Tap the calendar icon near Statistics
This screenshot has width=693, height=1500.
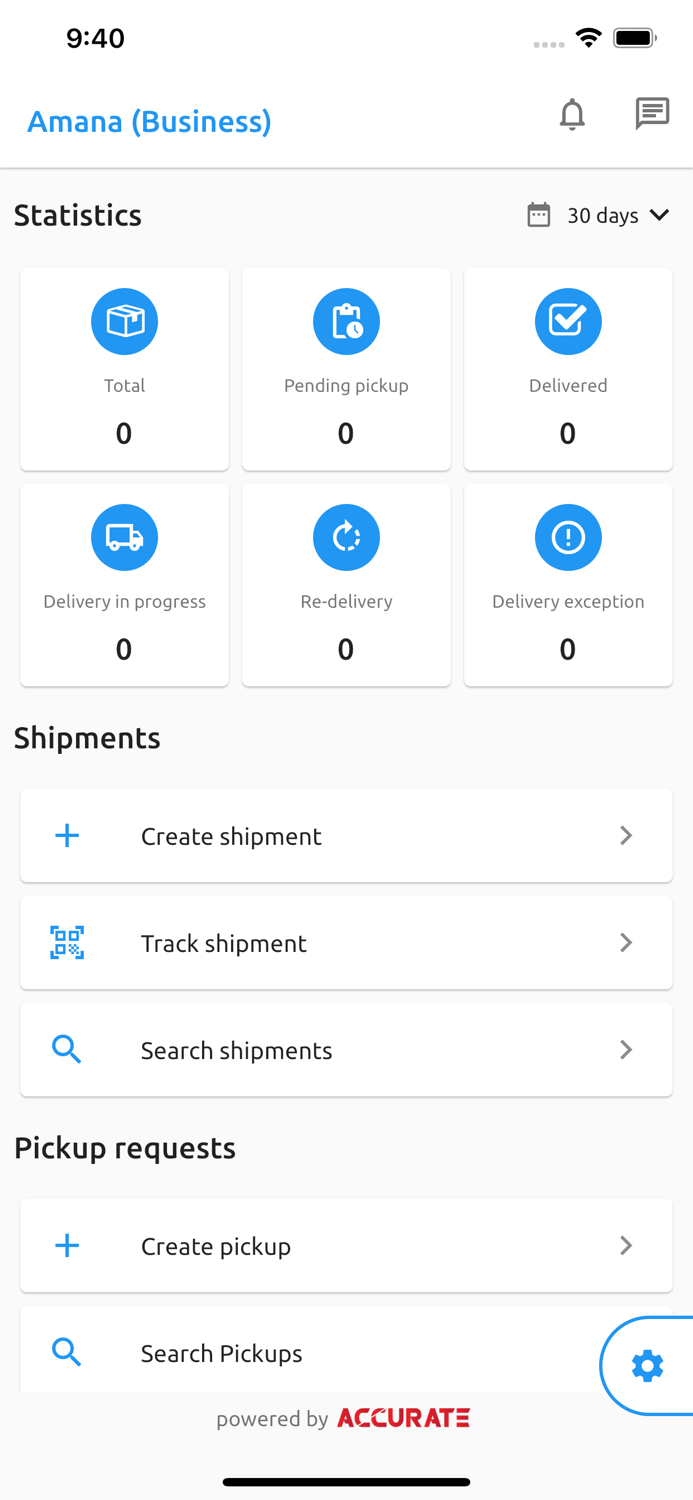(538, 214)
